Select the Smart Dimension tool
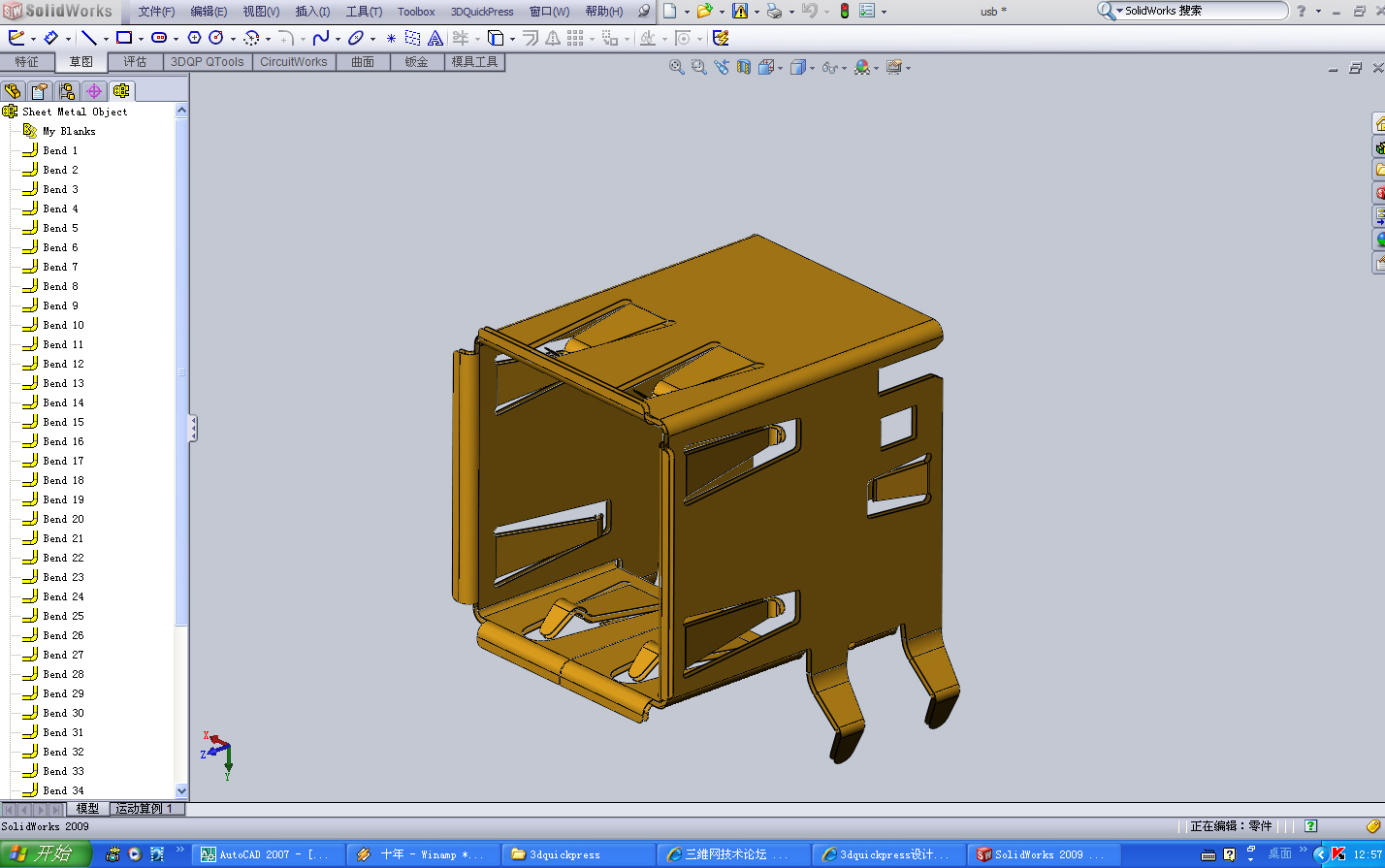This screenshot has width=1385, height=868. point(51,38)
